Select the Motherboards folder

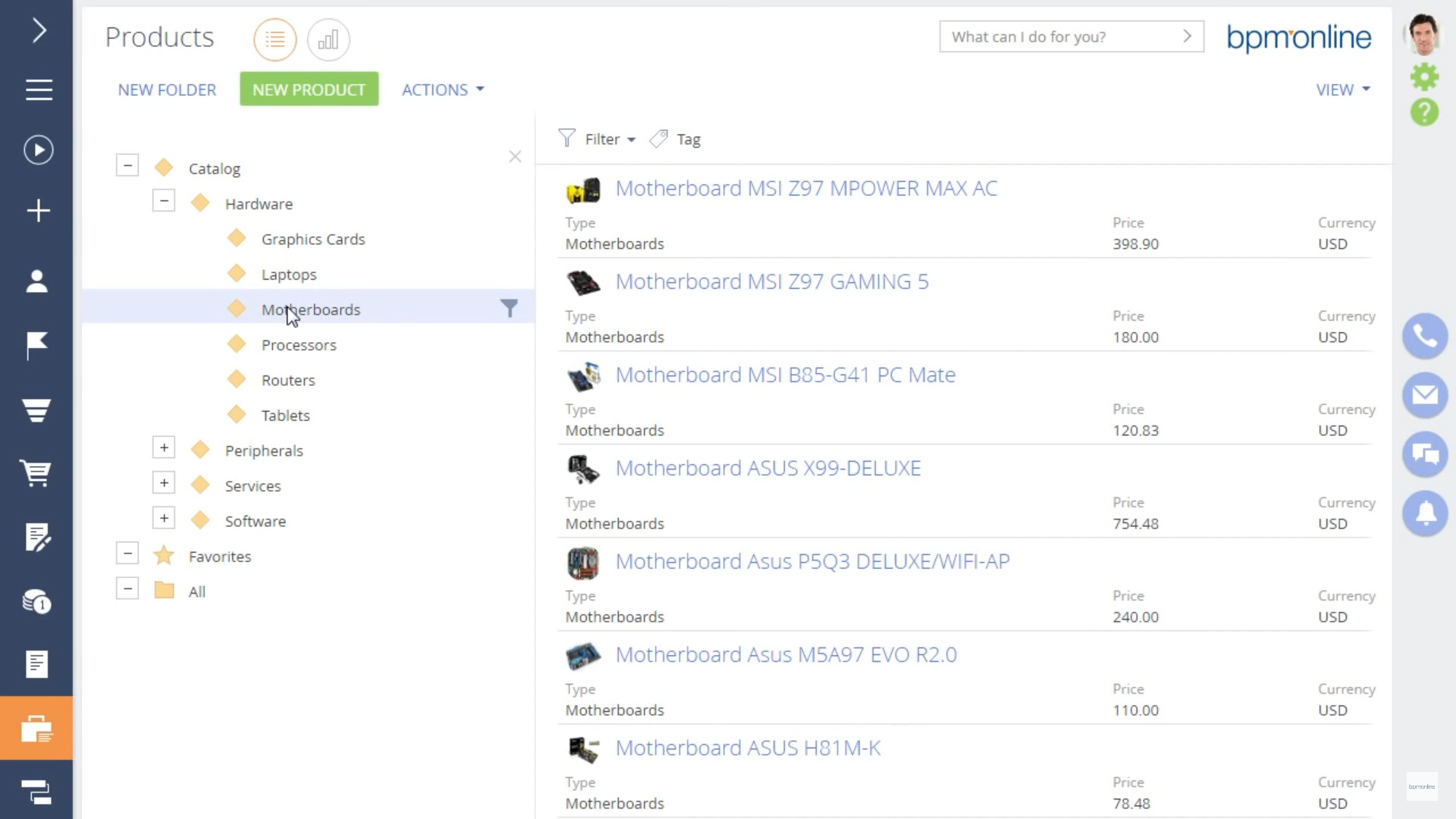click(x=311, y=309)
